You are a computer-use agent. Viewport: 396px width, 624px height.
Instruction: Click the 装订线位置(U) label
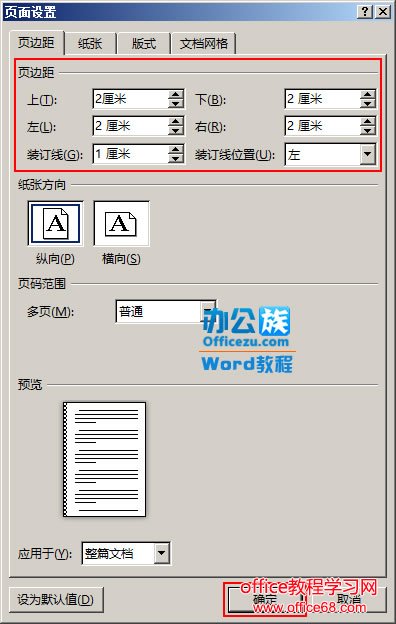point(235,154)
